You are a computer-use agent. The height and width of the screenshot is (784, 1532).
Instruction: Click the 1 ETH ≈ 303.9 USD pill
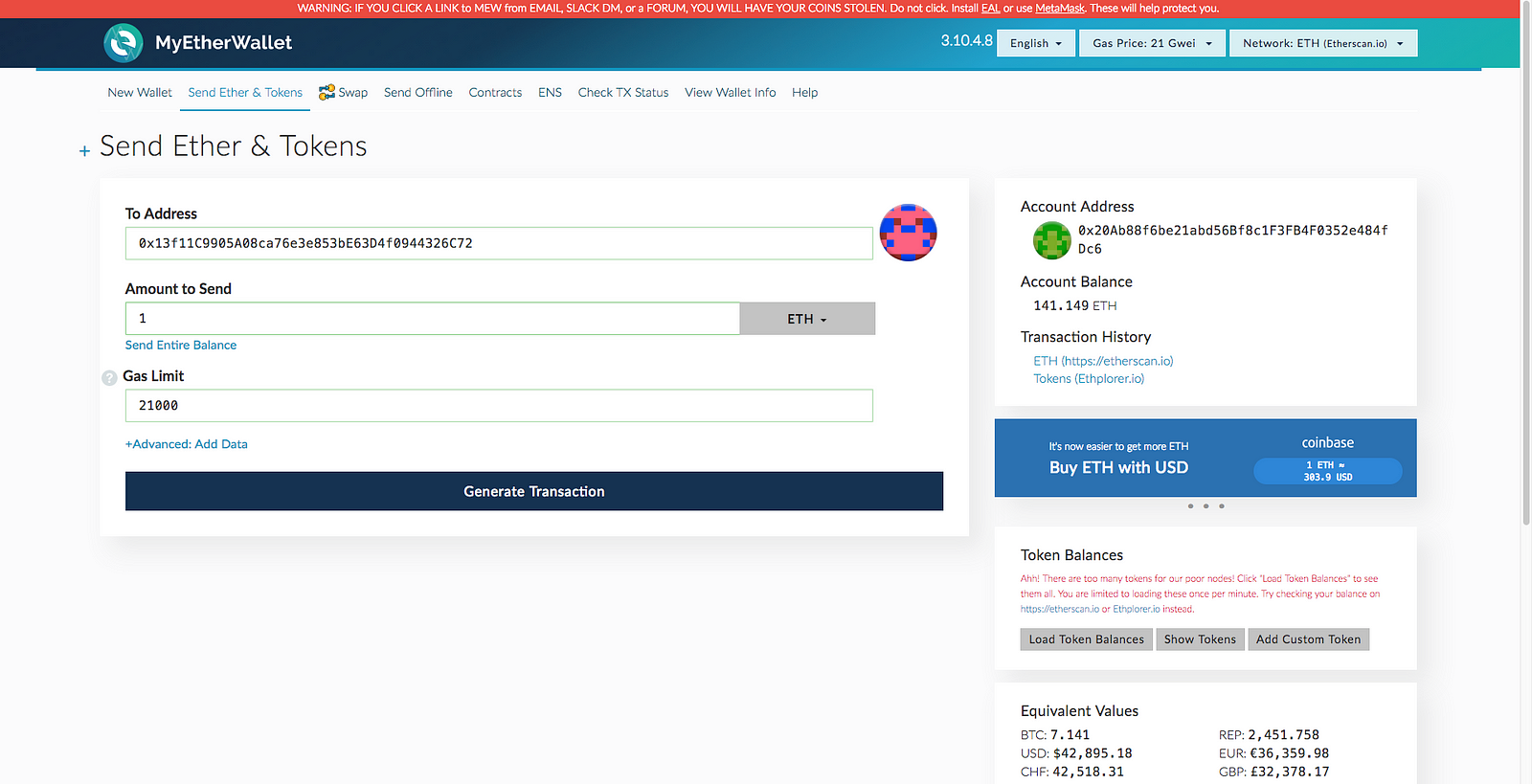tap(1328, 471)
